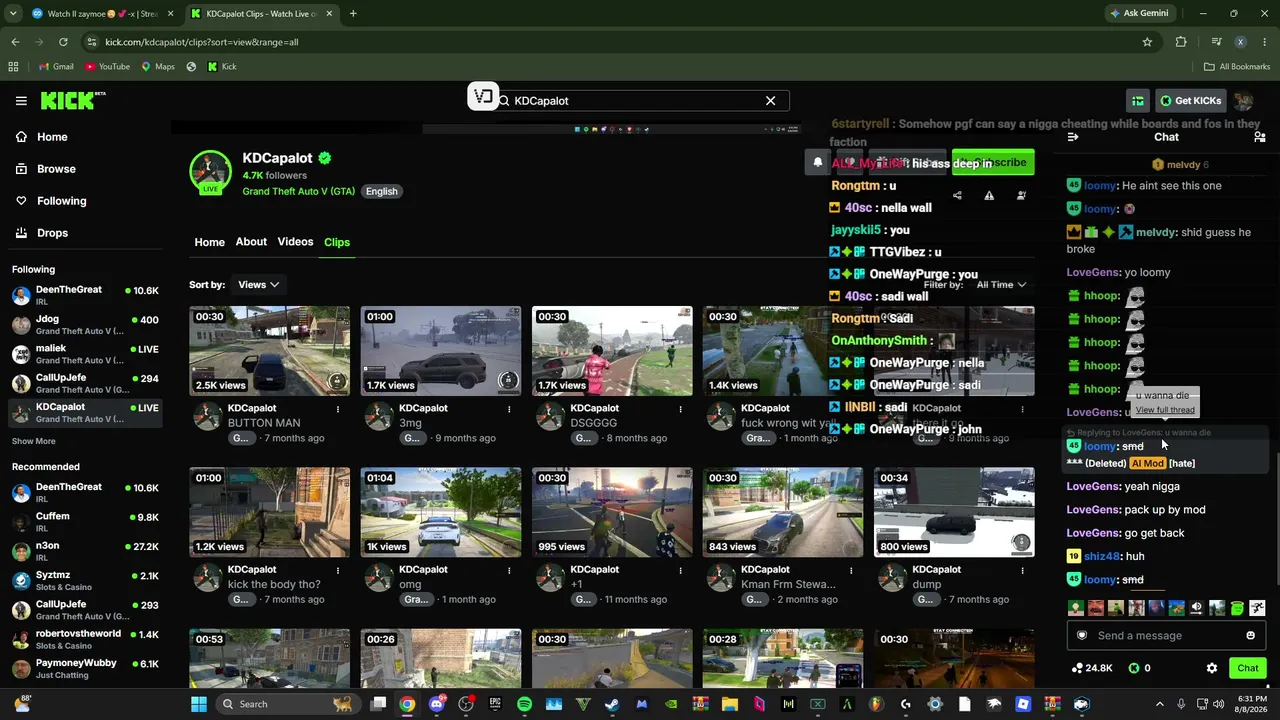The image size is (1280, 720).
Task: Play the BUTTON MAN clip thumbnail
Action: pos(270,351)
